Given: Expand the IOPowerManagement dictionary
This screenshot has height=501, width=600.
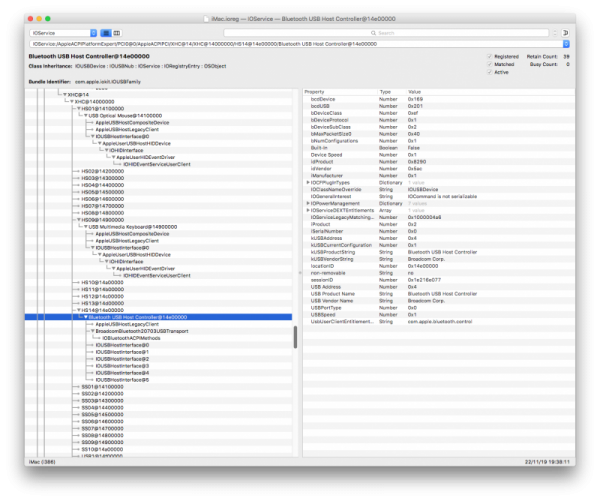Looking at the screenshot, I should pos(308,203).
